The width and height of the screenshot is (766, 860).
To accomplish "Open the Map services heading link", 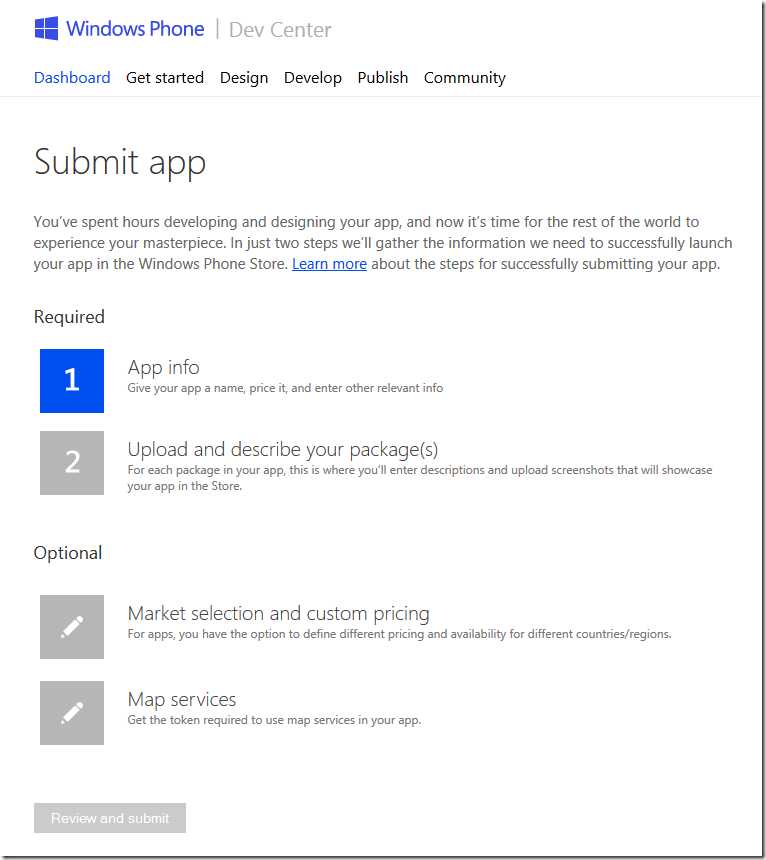I will (182, 700).
